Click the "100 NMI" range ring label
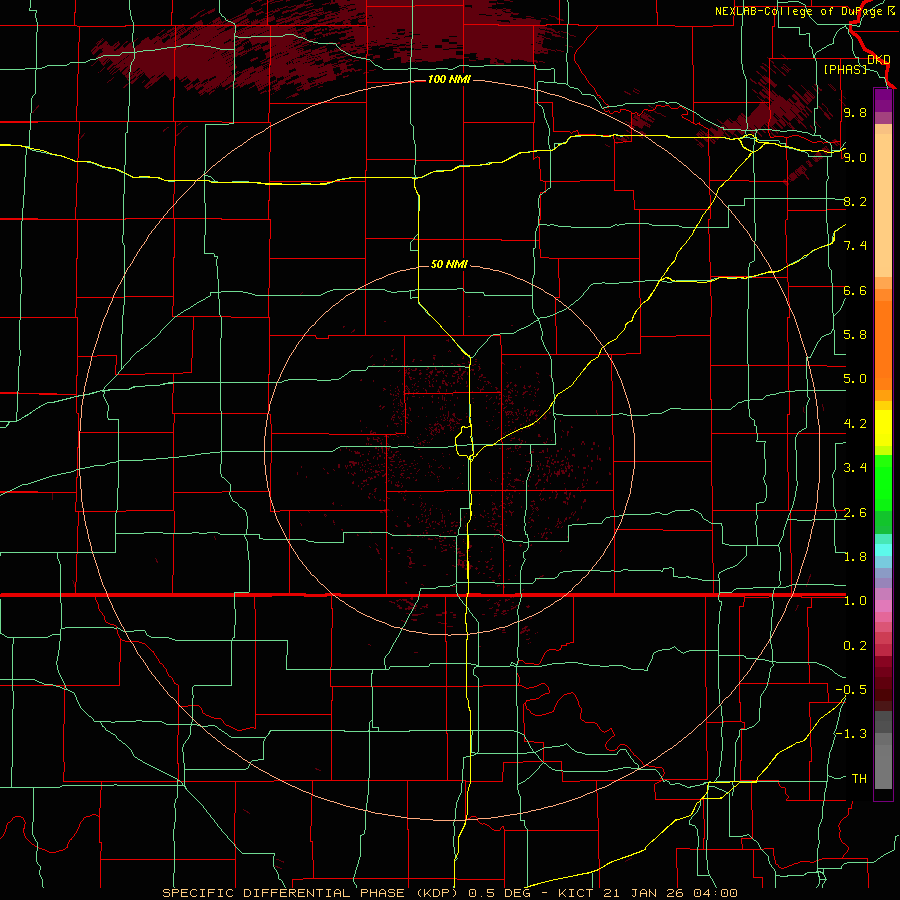 click(x=449, y=79)
